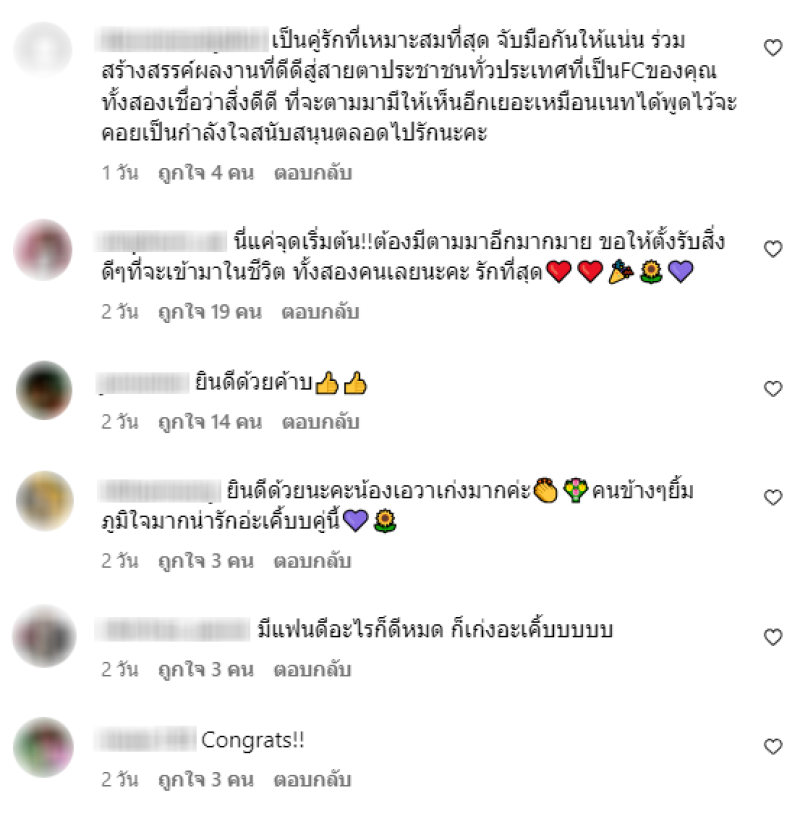Open the top commenter's blurred profile picture

tap(43, 50)
